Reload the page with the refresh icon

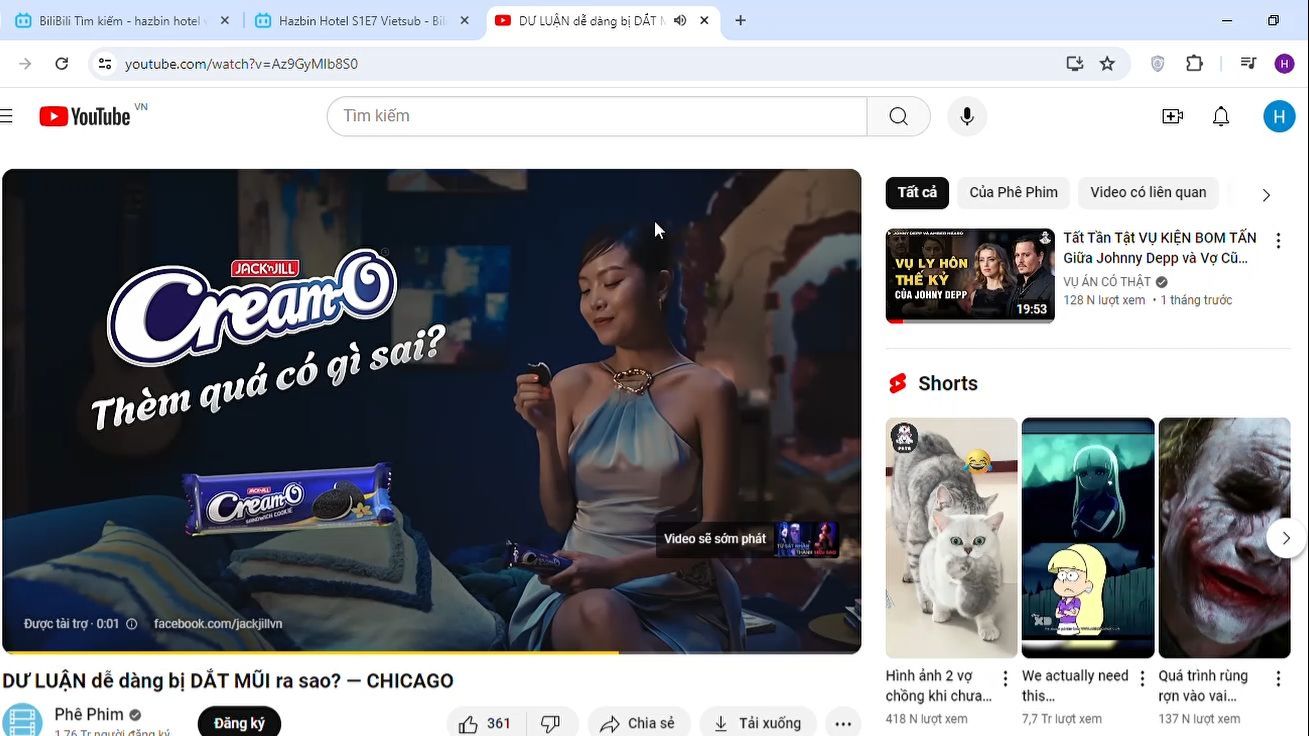tap(62, 64)
